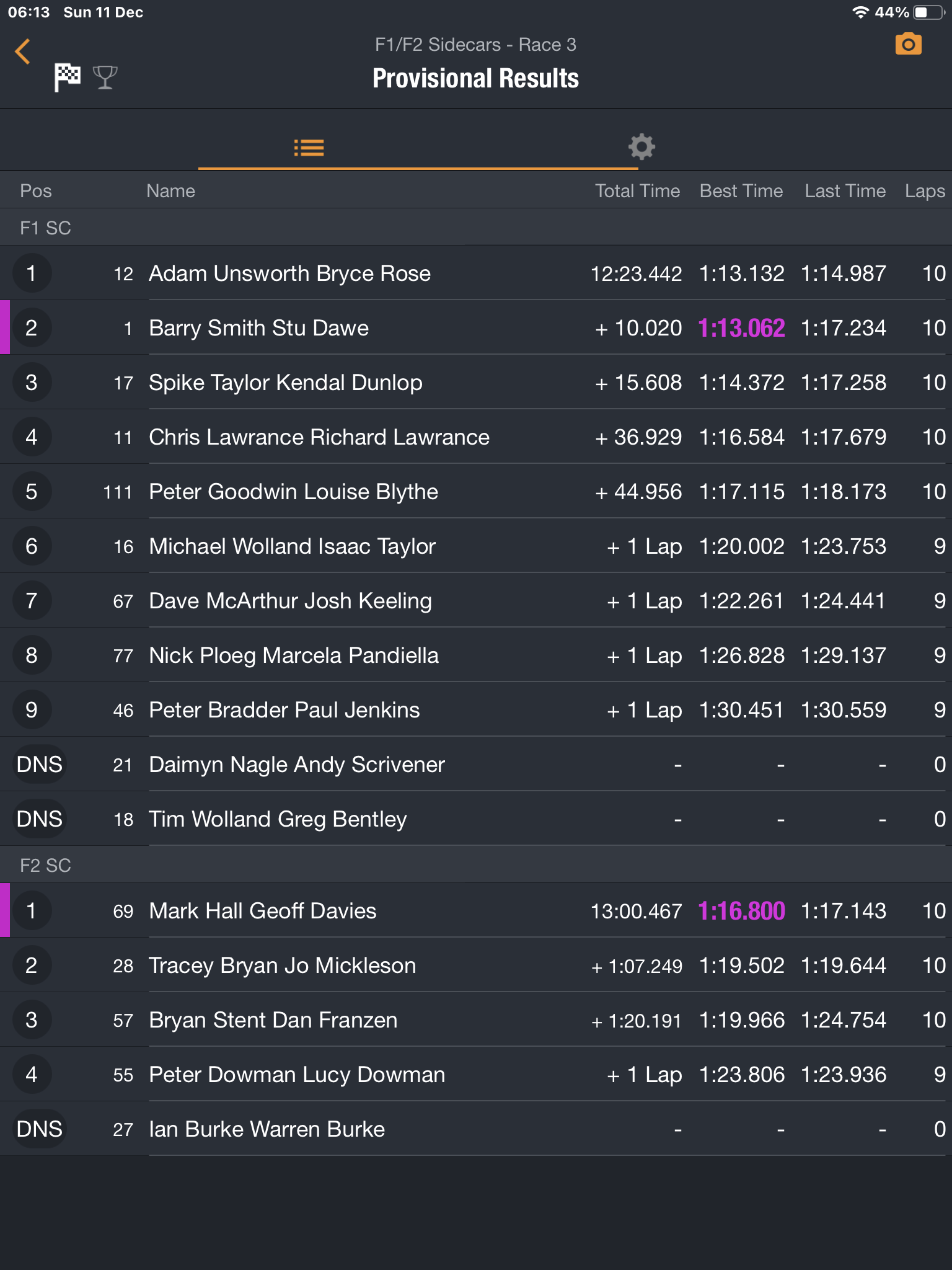Screen dimensions: 952x1270
Task: Tap DNS badge for Ian Burke
Action: 40,1129
